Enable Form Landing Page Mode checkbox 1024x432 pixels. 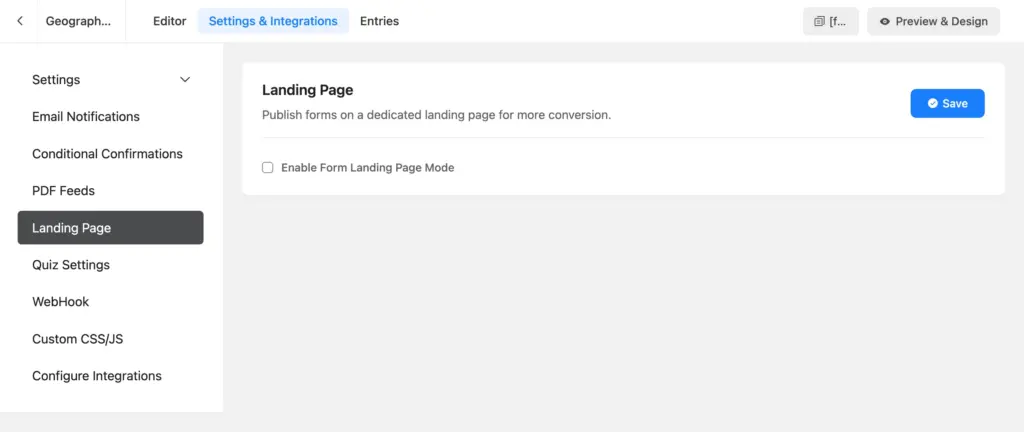point(267,168)
